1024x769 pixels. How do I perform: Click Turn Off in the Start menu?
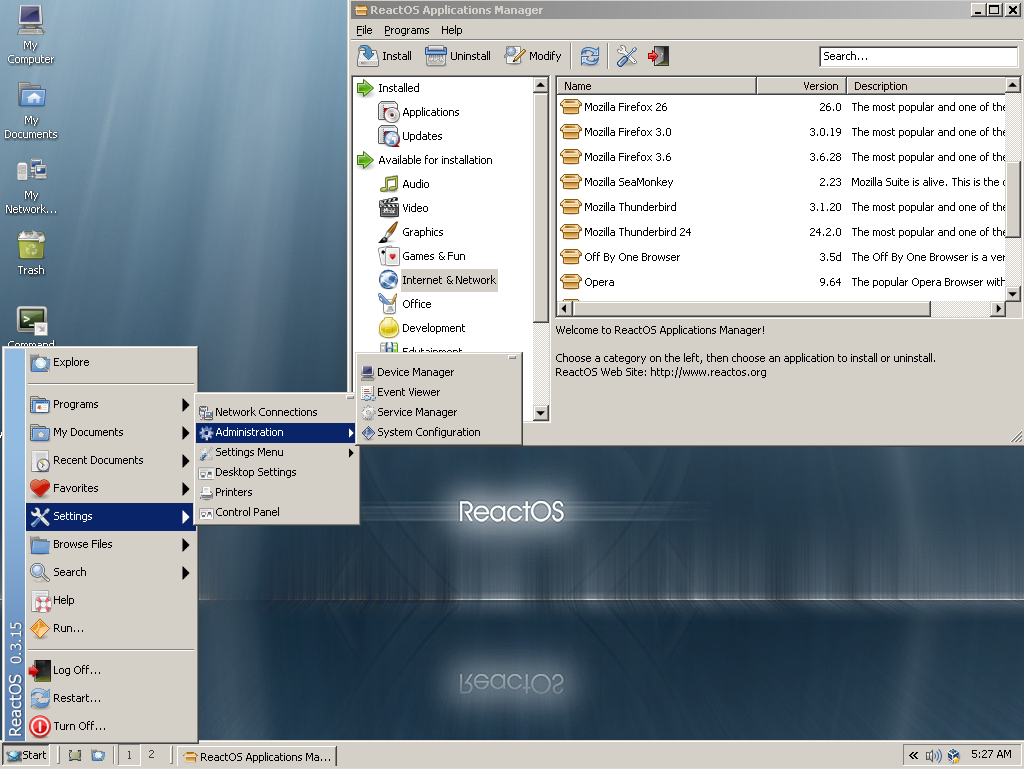(79, 726)
